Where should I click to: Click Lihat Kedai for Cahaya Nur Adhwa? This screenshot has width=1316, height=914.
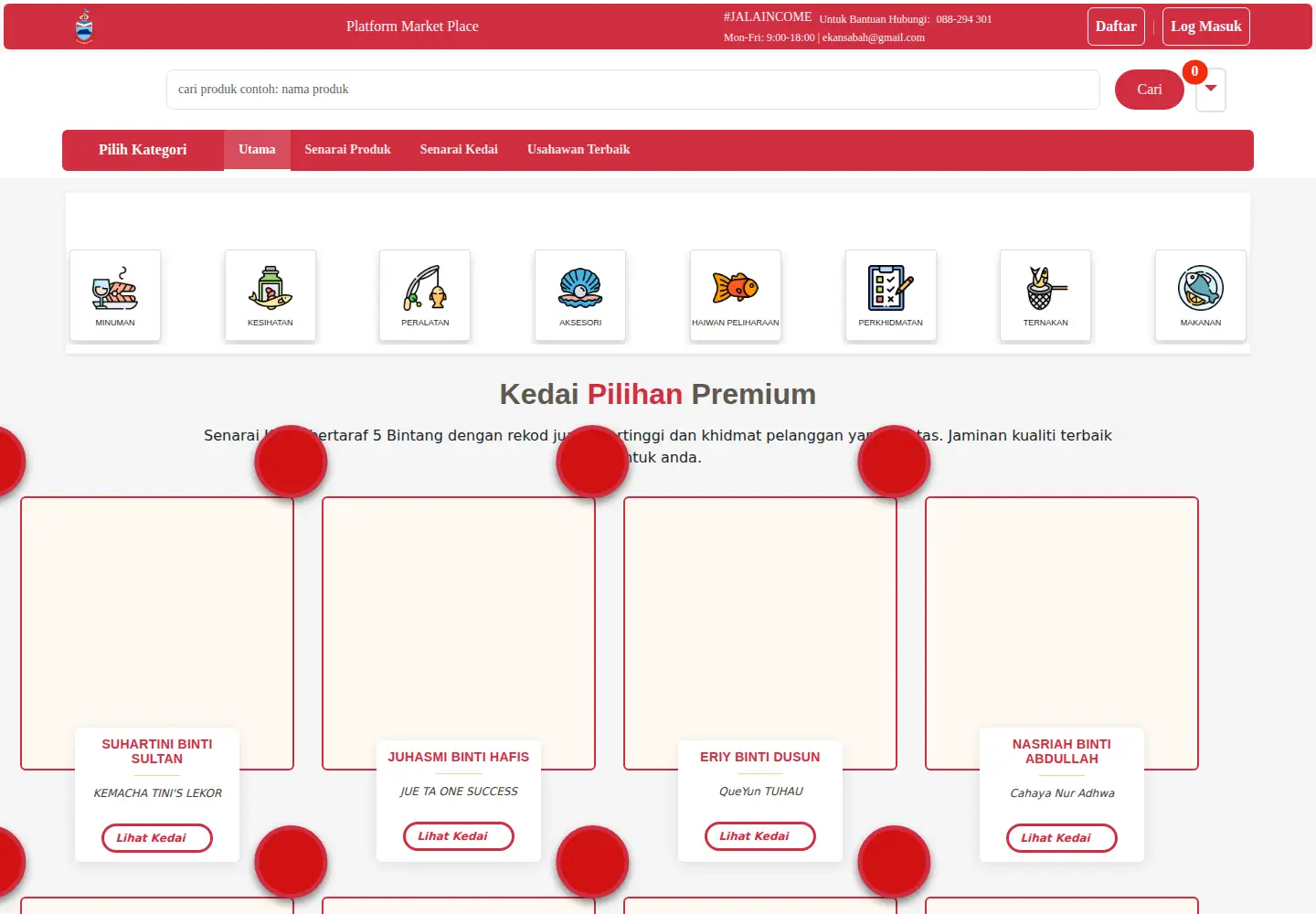(1062, 838)
